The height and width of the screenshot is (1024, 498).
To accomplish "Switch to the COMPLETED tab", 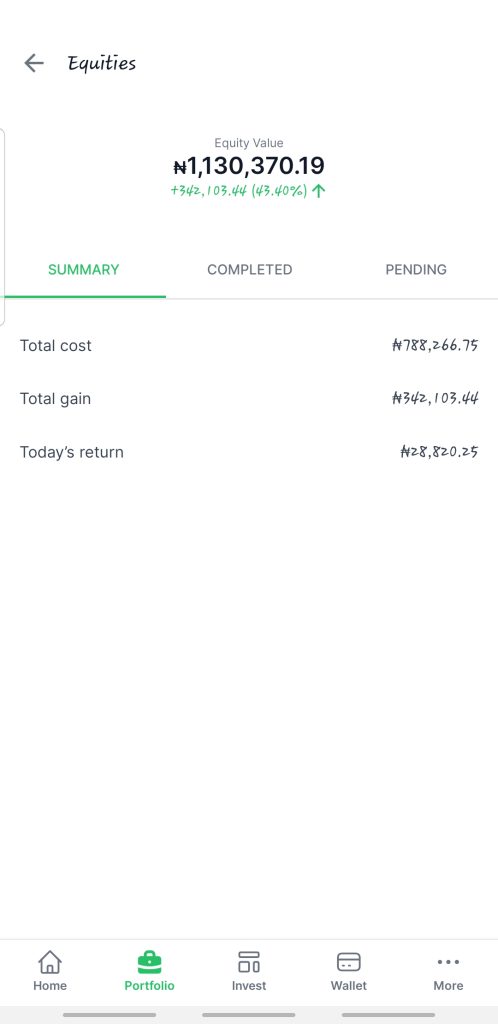I will 249,270.
